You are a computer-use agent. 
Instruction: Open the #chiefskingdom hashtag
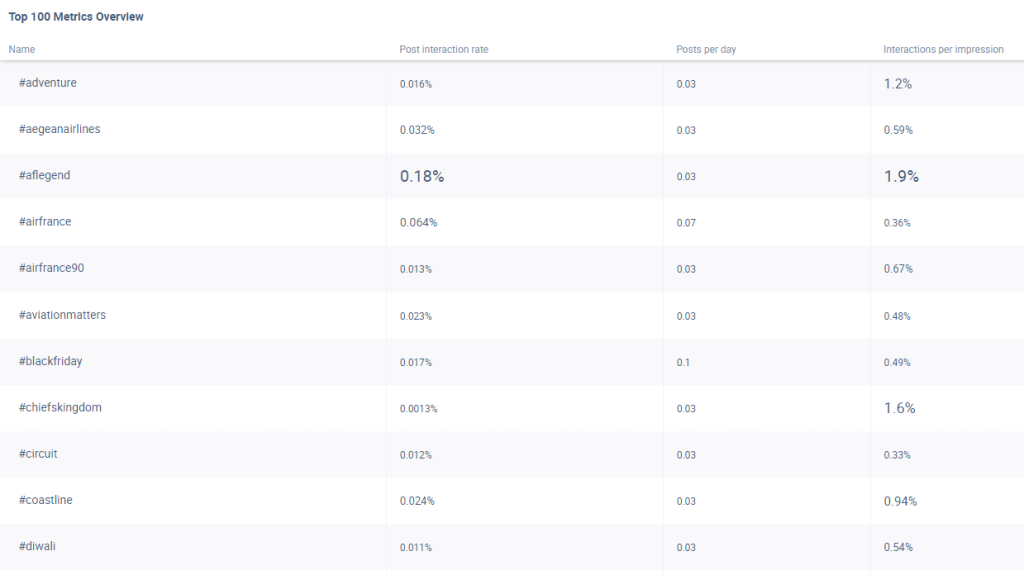(x=60, y=408)
